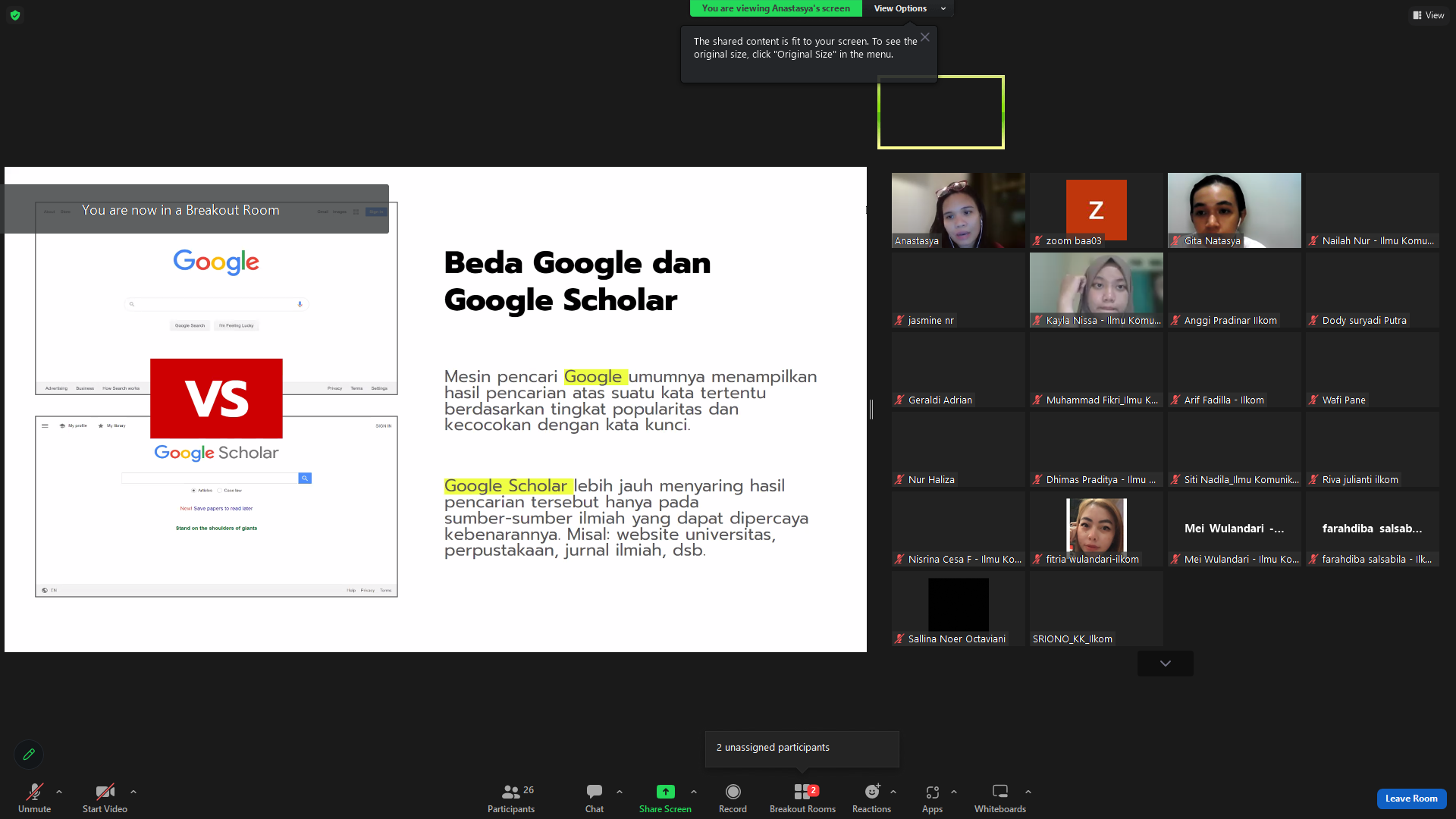Image resolution: width=1456 pixels, height=819 pixels.
Task: Click Nur Haliza participant tile
Action: (959, 449)
